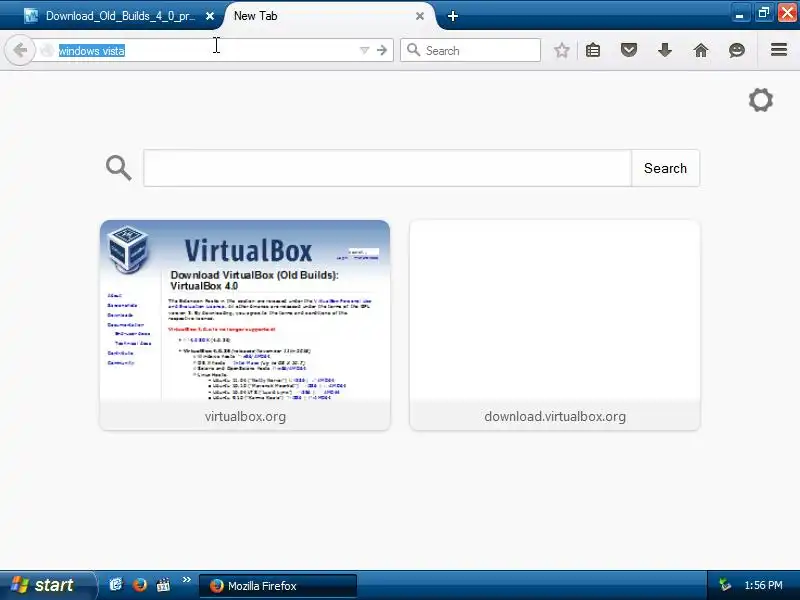Image resolution: width=800 pixels, height=600 pixels.
Task: Click the first quick launch icon beside start
Action: (x=116, y=585)
